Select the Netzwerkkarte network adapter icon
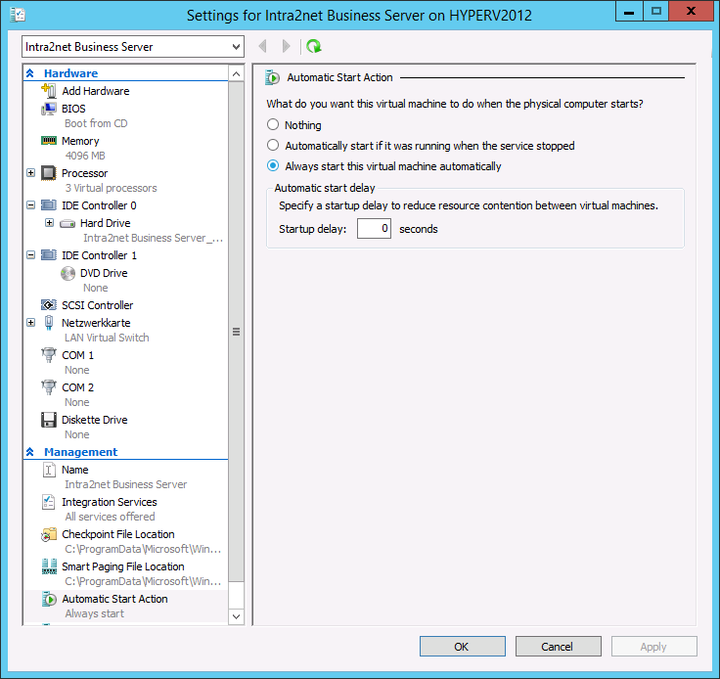The image size is (720, 679). pos(49,323)
